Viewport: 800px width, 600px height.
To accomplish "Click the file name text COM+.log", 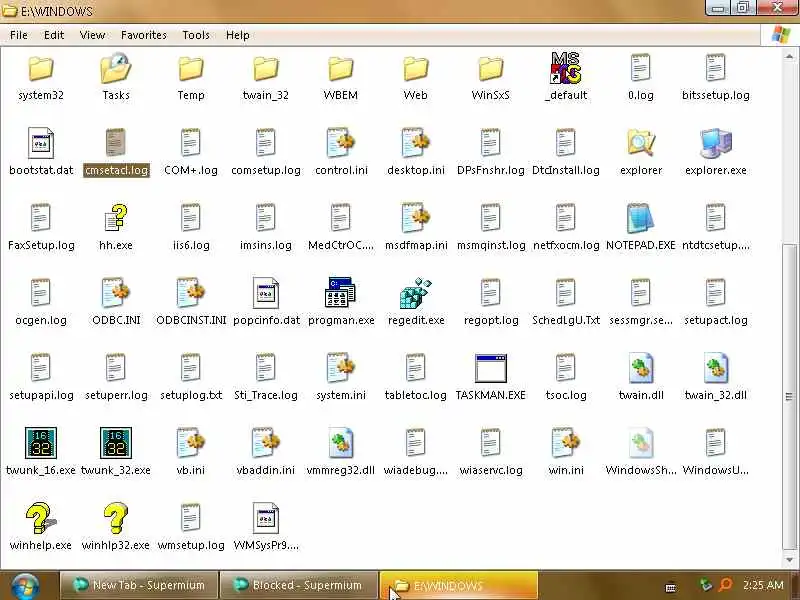I will pos(191,170).
